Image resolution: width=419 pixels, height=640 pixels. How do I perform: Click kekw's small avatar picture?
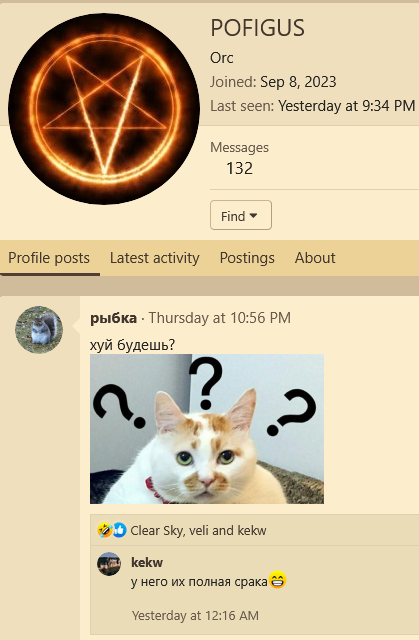point(109,564)
